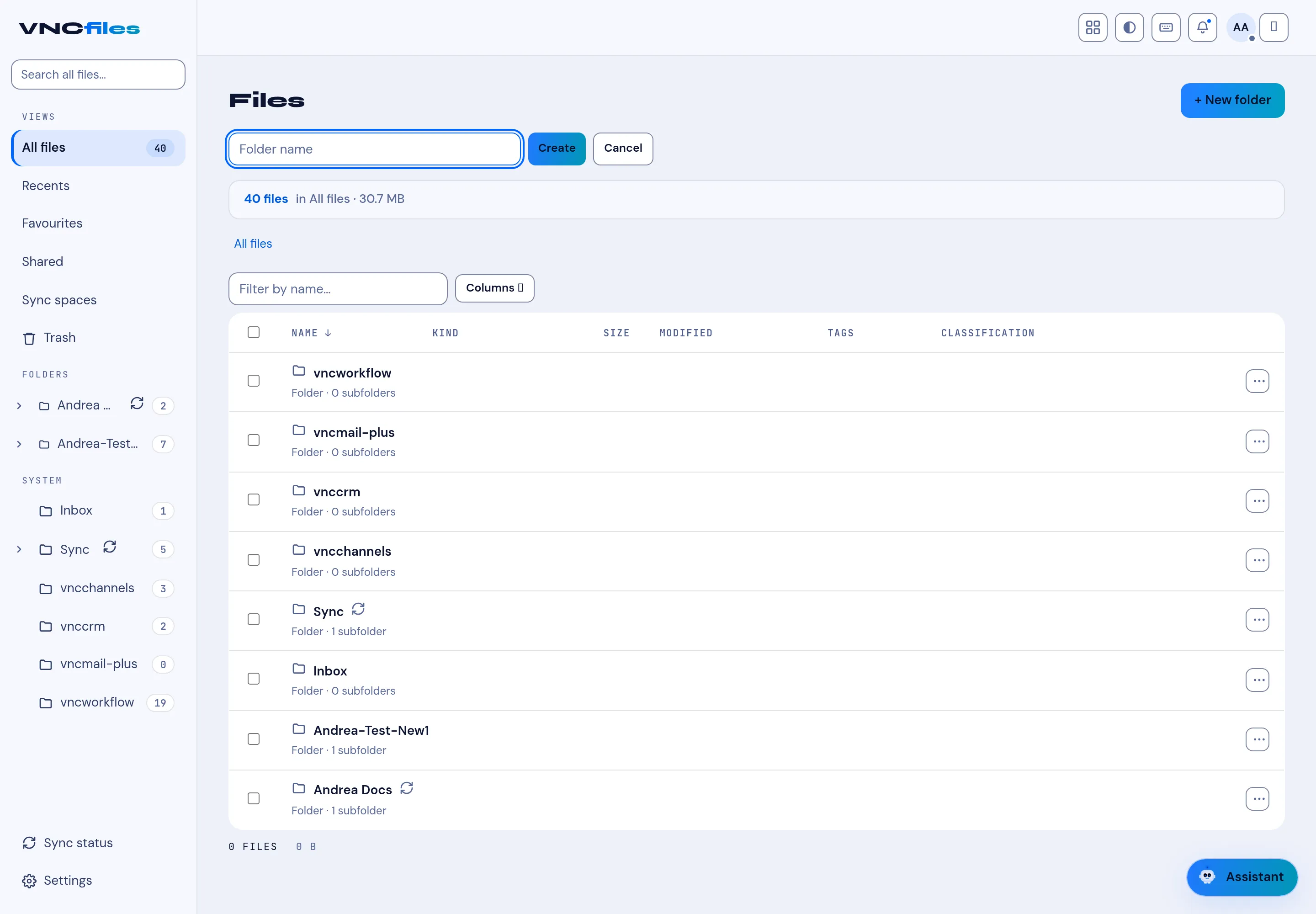1316x914 pixels.
Task: Expand the Sync system folder chevron
Action: [20, 550]
